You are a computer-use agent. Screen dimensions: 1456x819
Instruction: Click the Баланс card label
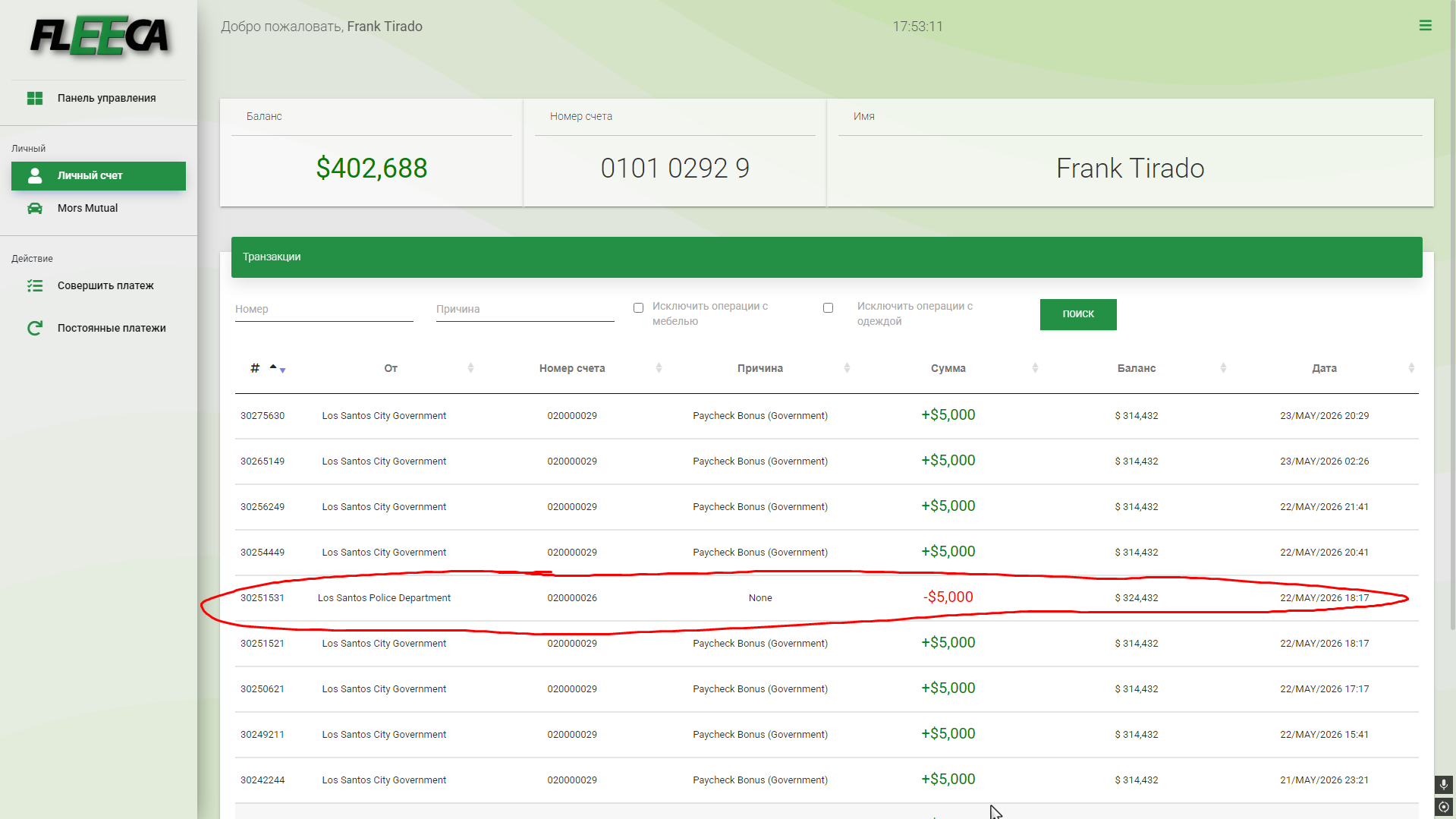click(264, 116)
